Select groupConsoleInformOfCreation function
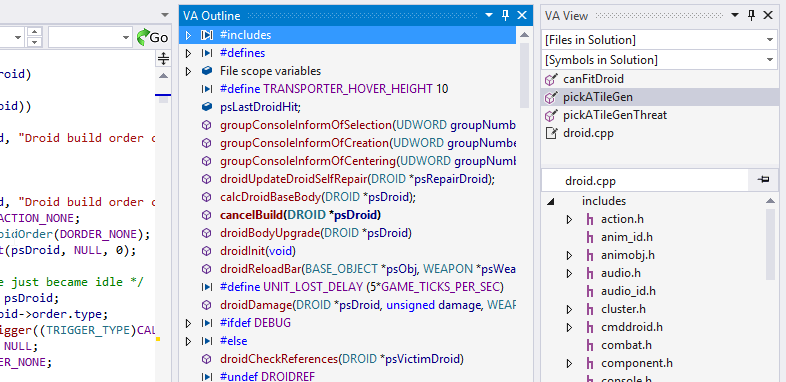Screen dimensions: 786x382 click(367, 143)
